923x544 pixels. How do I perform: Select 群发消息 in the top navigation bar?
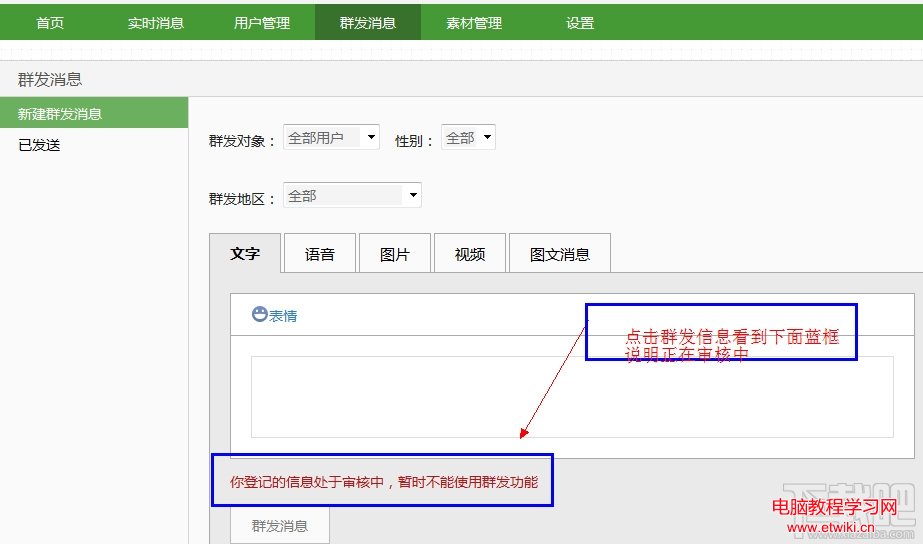pos(368,23)
